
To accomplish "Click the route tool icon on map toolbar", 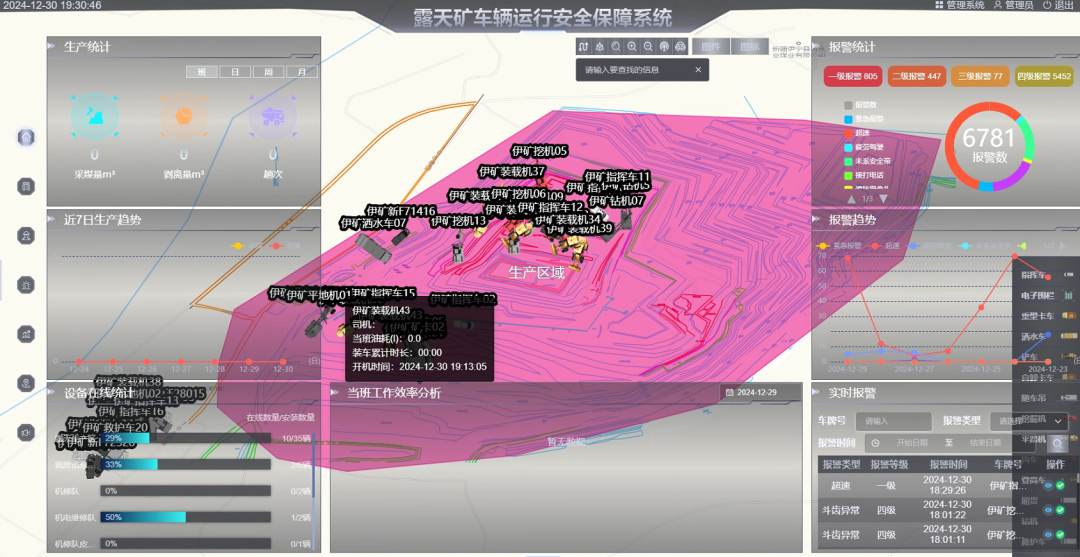I will [584, 47].
